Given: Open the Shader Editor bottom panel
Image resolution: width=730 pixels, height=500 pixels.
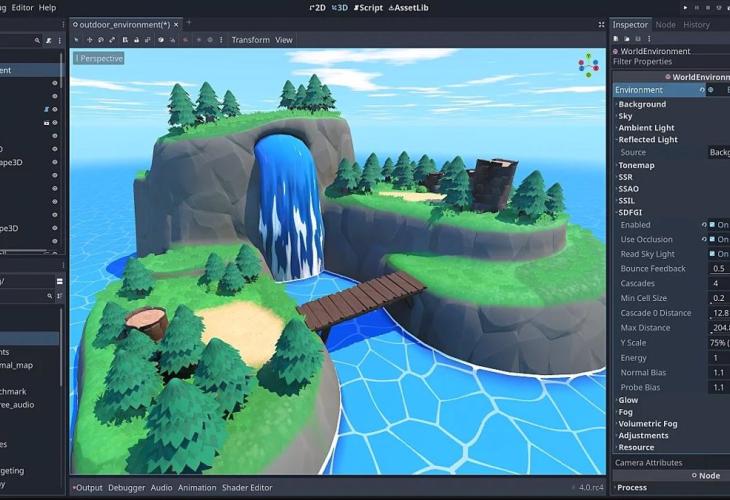Looking at the screenshot, I should (247, 488).
